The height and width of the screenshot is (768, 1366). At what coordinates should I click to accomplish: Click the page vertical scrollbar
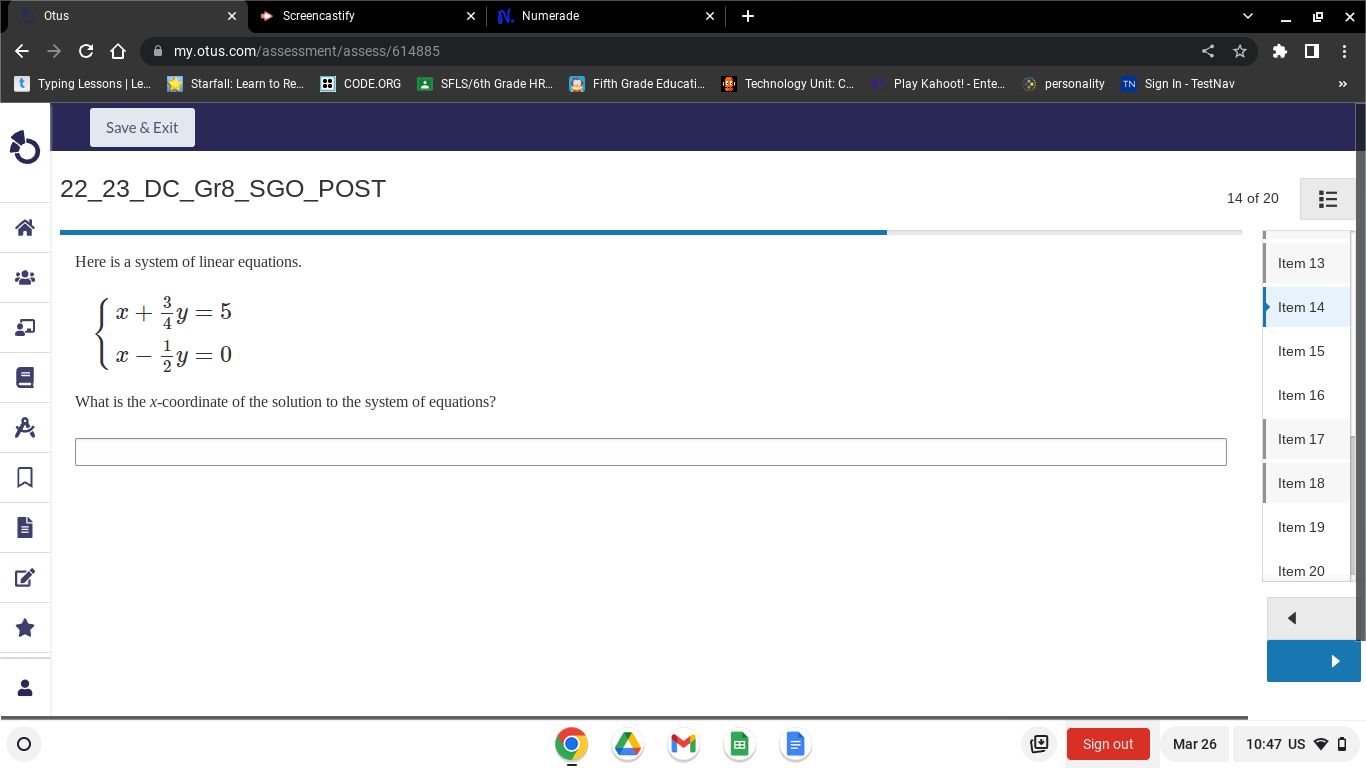point(1361,370)
